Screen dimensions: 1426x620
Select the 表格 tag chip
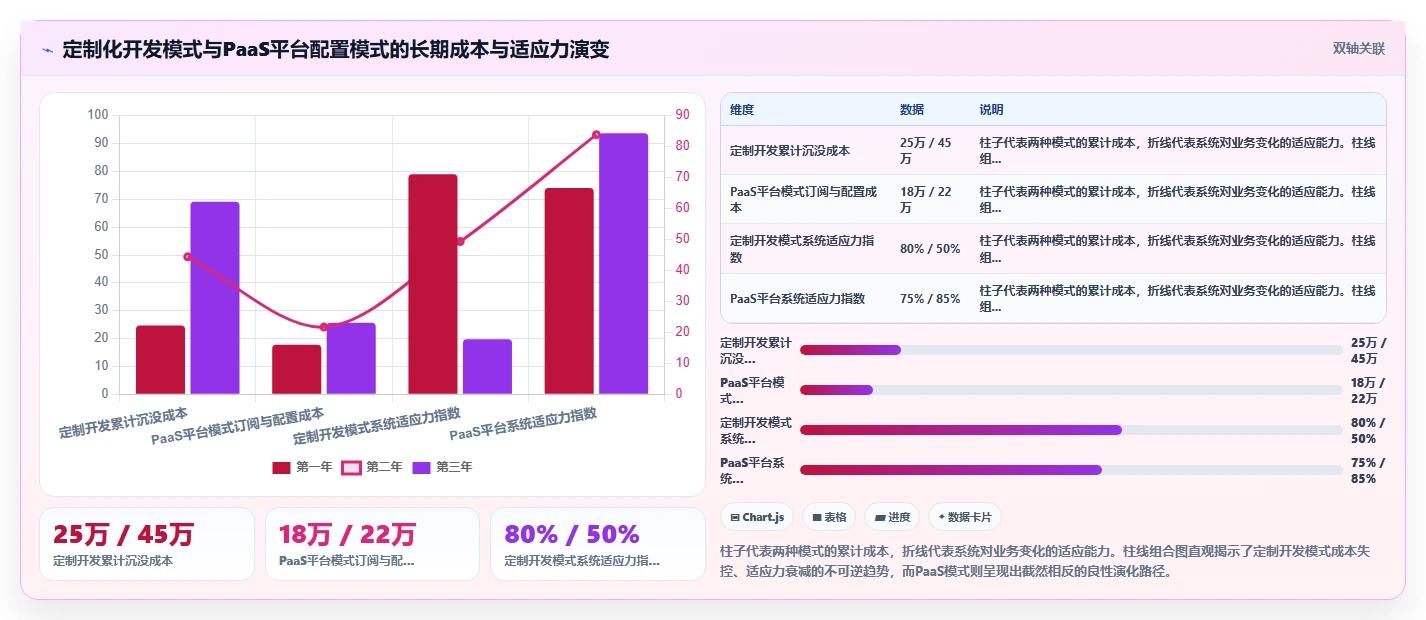(829, 517)
